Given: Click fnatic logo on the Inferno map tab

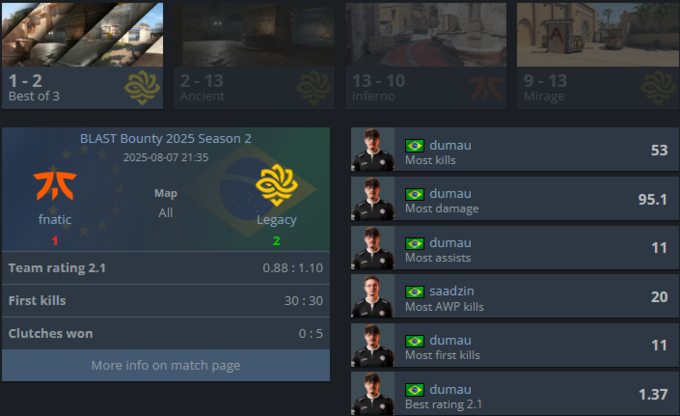Looking at the screenshot, I should (486, 88).
